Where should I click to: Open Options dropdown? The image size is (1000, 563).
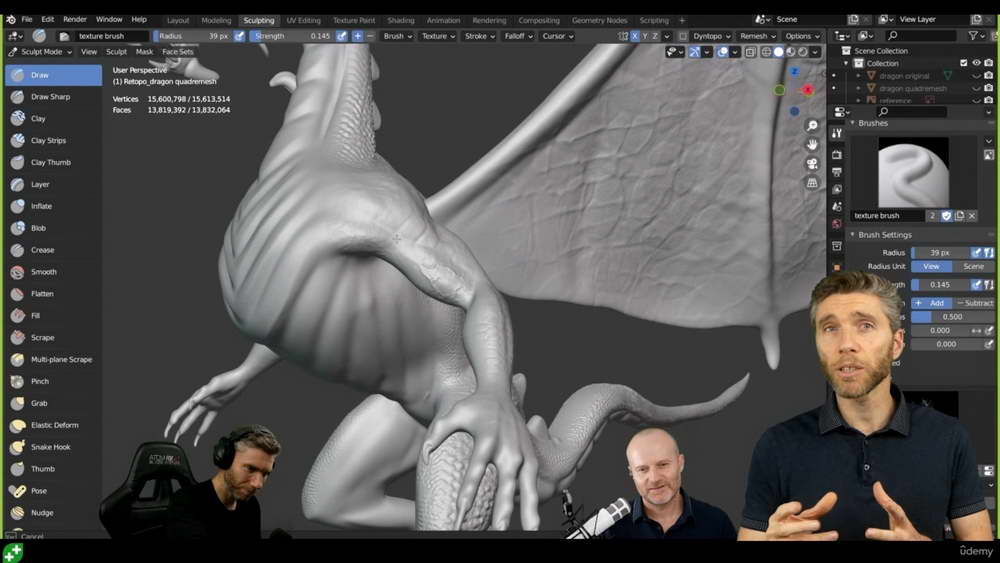[802, 36]
